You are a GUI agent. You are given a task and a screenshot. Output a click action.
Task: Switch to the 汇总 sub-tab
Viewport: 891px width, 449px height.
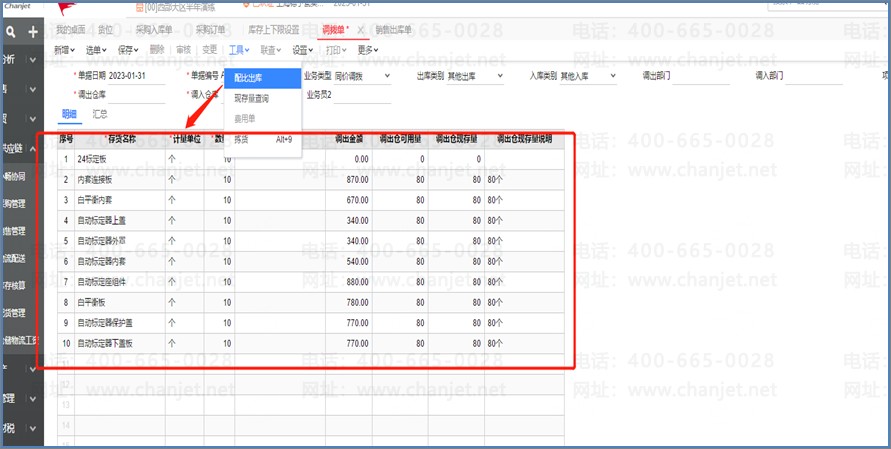100,114
